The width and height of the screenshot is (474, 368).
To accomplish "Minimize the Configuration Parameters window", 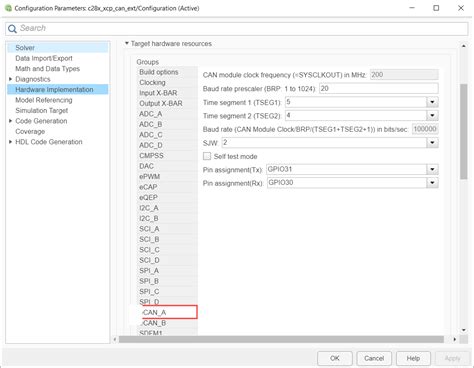I will point(412,8).
